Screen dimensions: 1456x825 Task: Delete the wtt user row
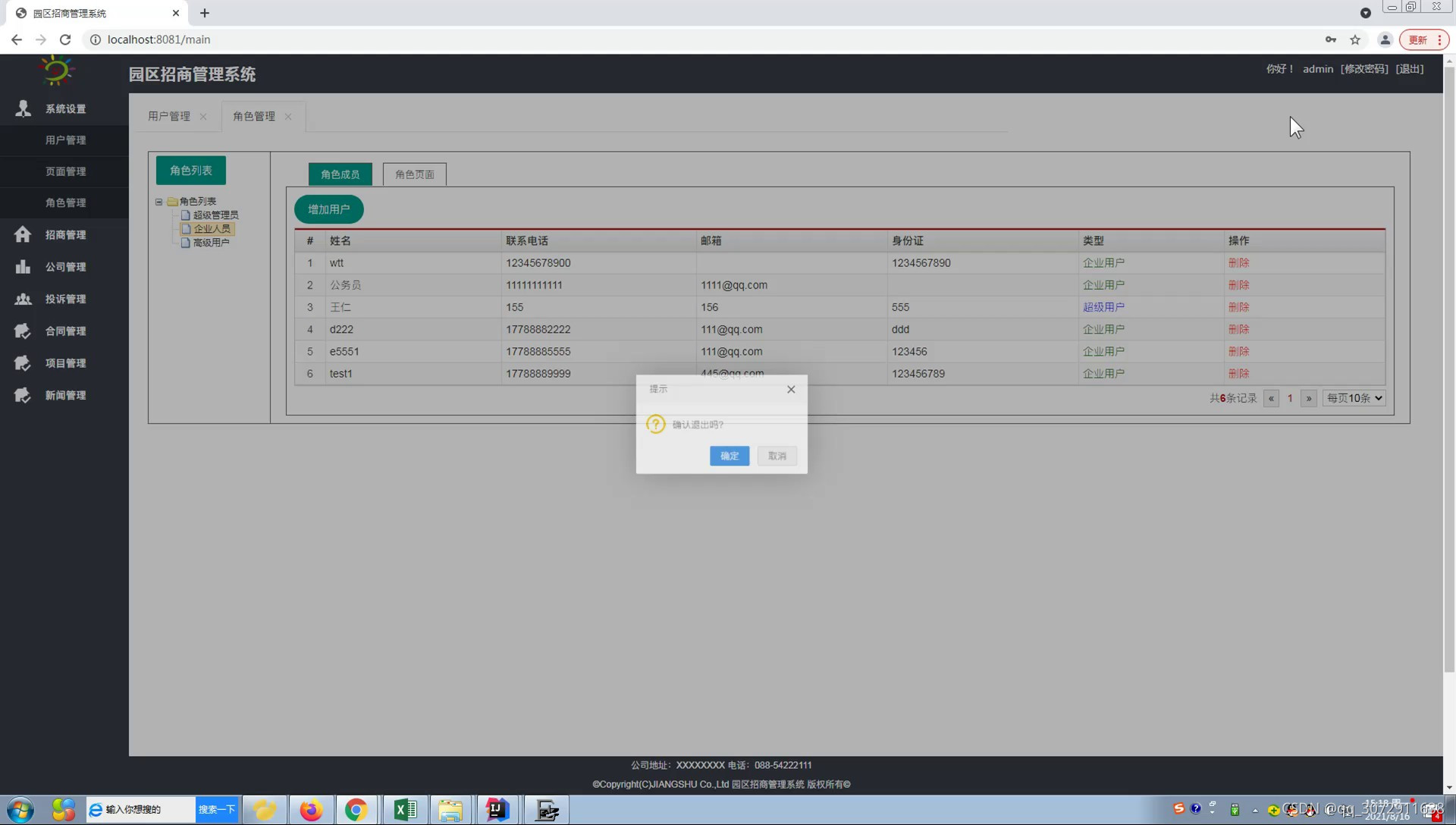[x=1238, y=263]
